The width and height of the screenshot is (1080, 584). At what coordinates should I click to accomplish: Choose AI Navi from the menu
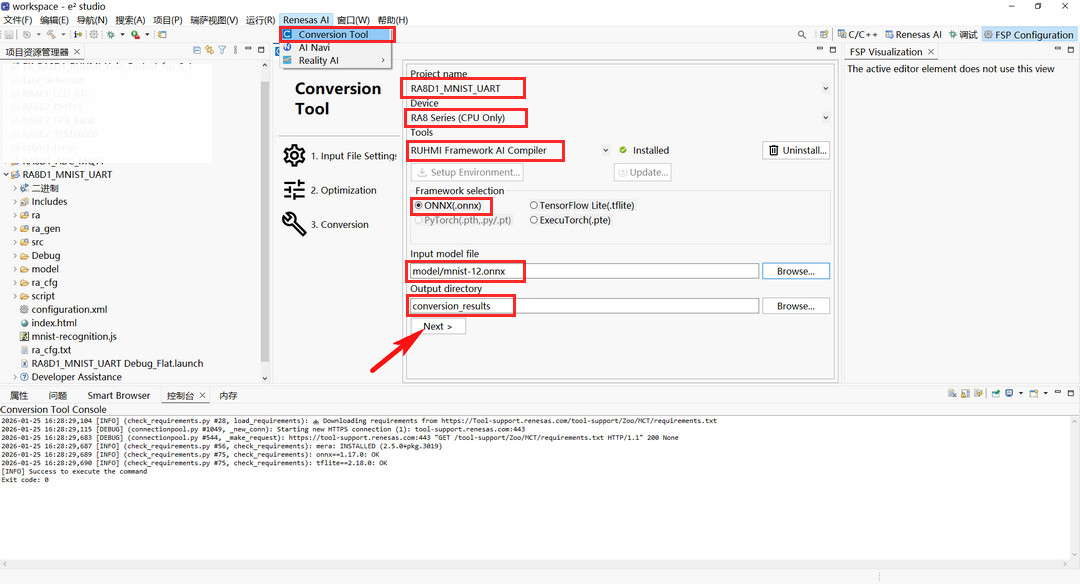click(x=336, y=48)
